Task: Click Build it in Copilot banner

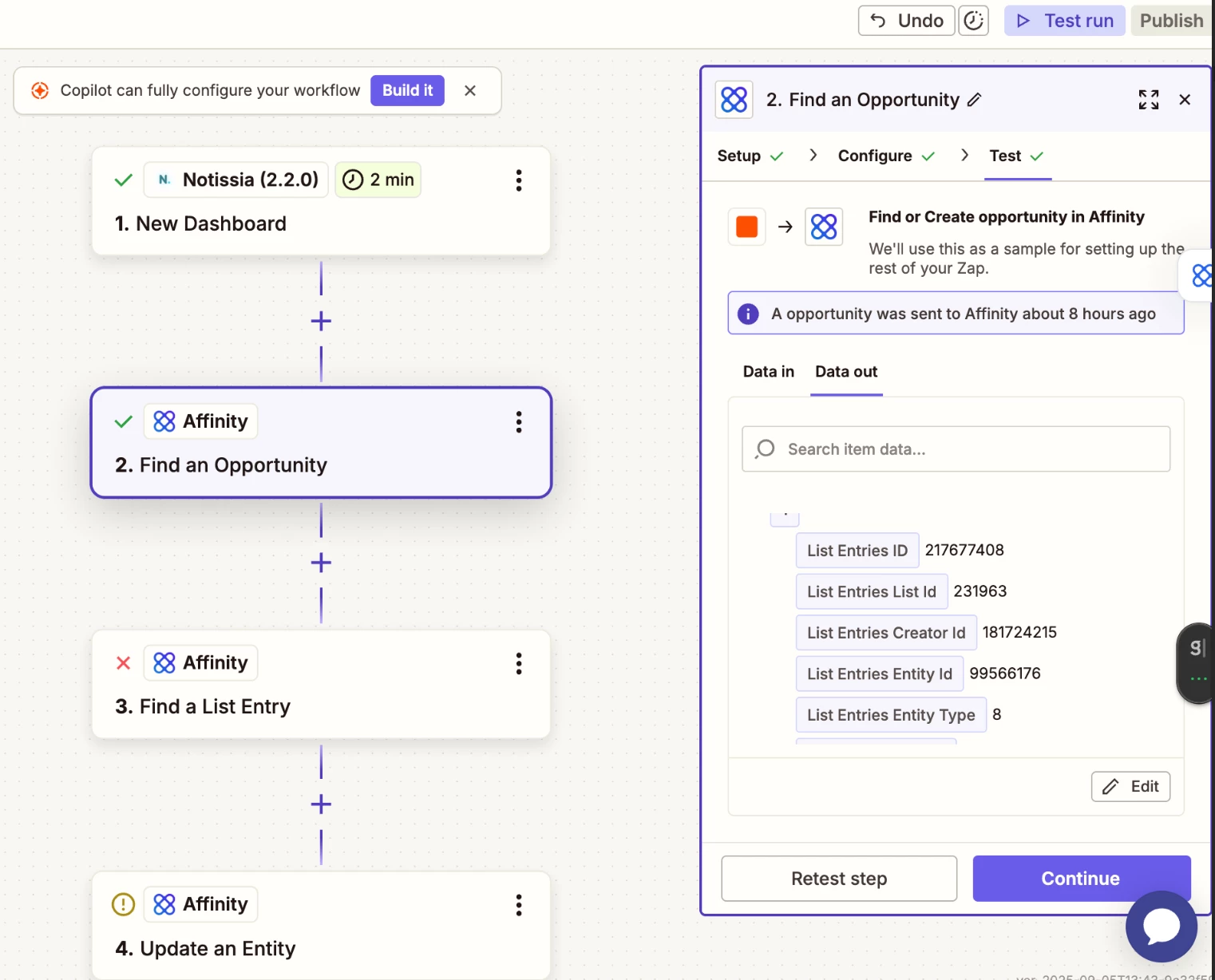Action: 407,90
